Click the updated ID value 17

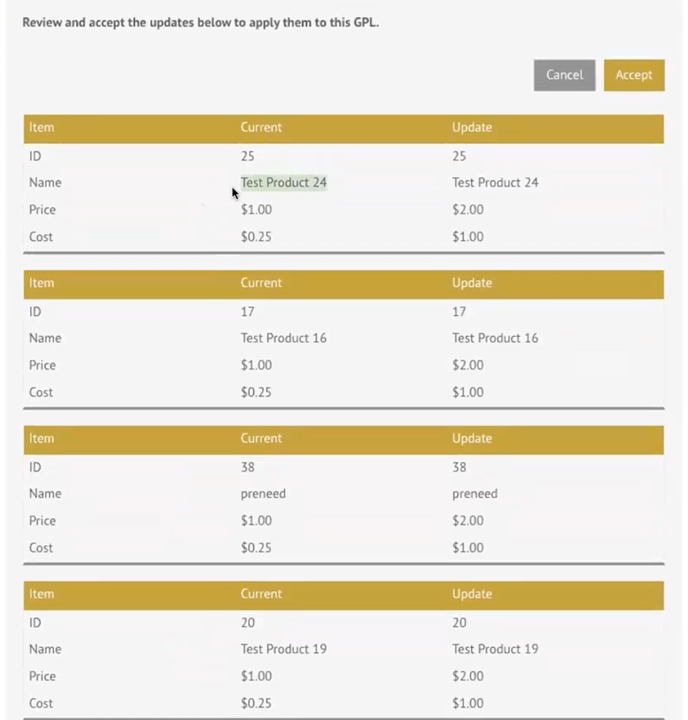pyautogui.click(x=459, y=312)
